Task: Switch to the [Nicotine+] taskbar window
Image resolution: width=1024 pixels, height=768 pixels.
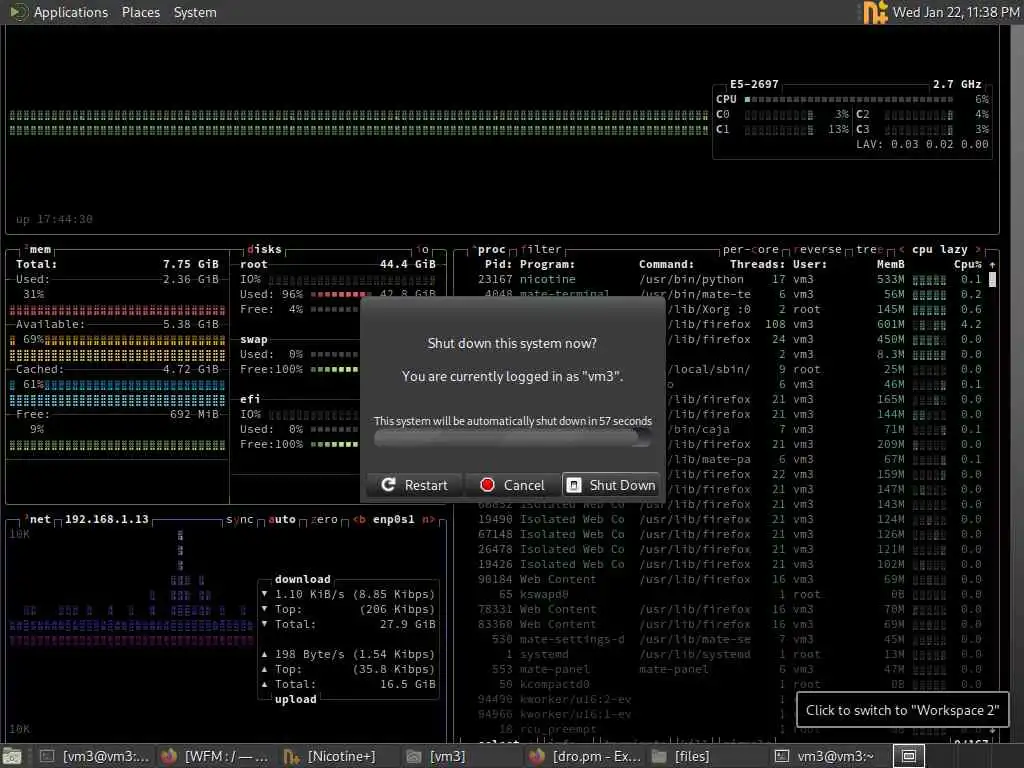Action: [x=330, y=757]
